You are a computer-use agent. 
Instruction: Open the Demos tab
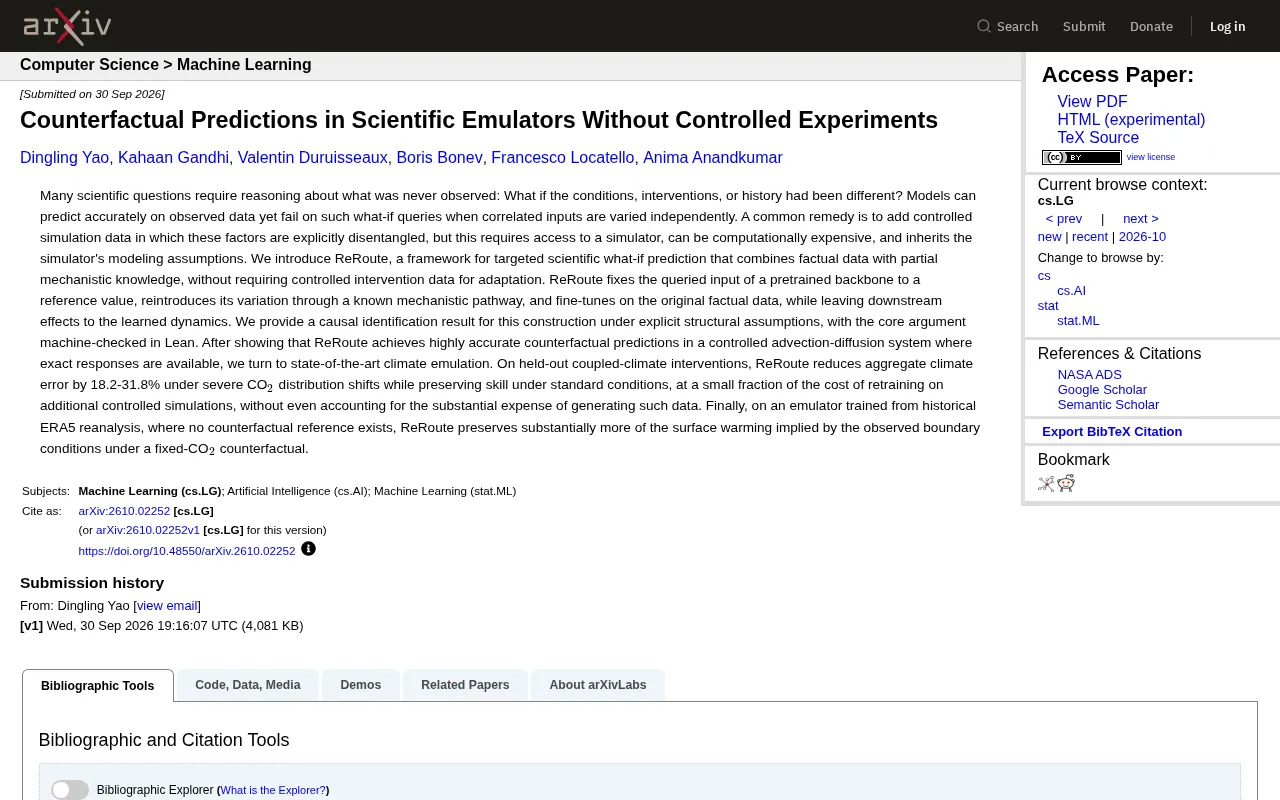pos(360,685)
